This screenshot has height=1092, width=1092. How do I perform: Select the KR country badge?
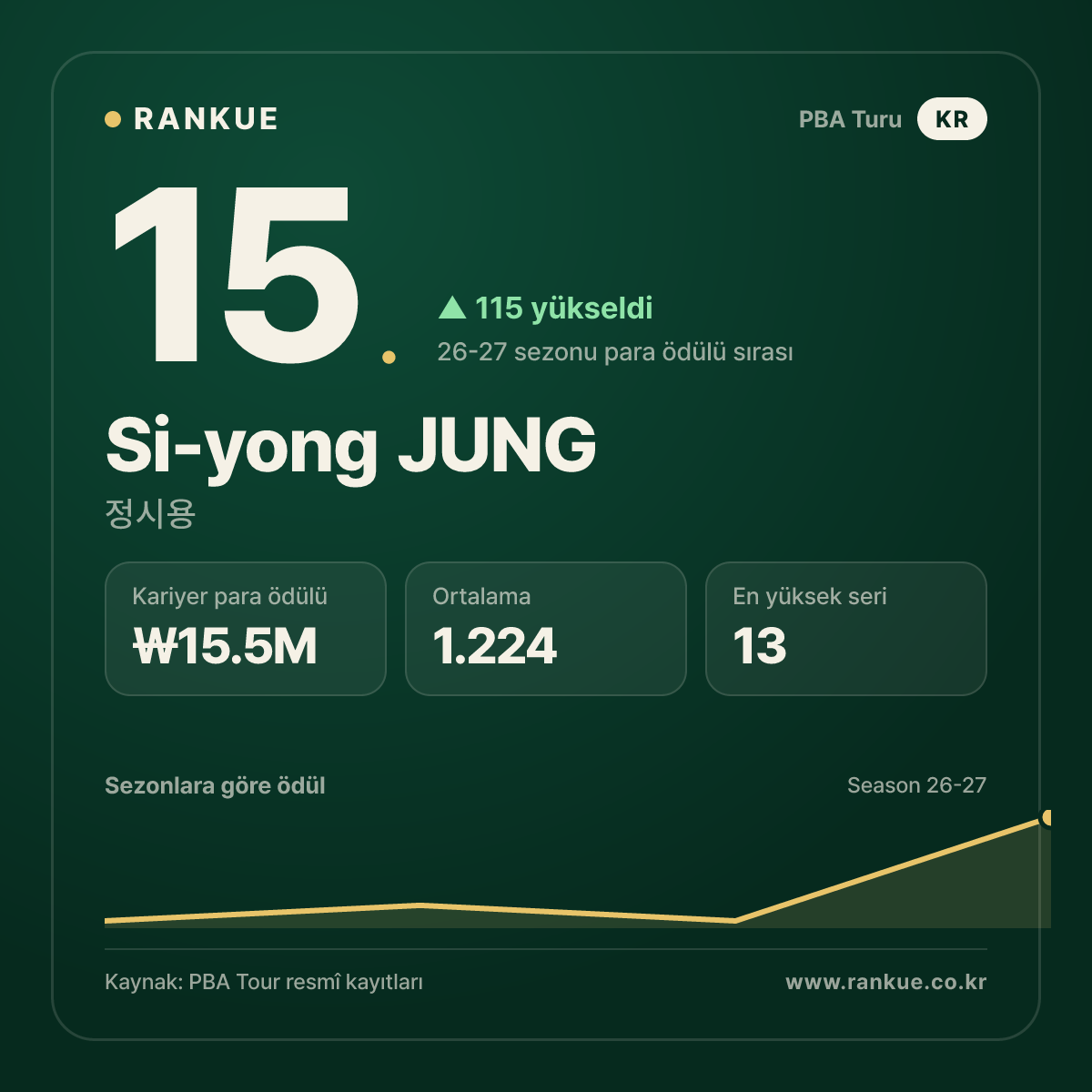click(x=952, y=119)
